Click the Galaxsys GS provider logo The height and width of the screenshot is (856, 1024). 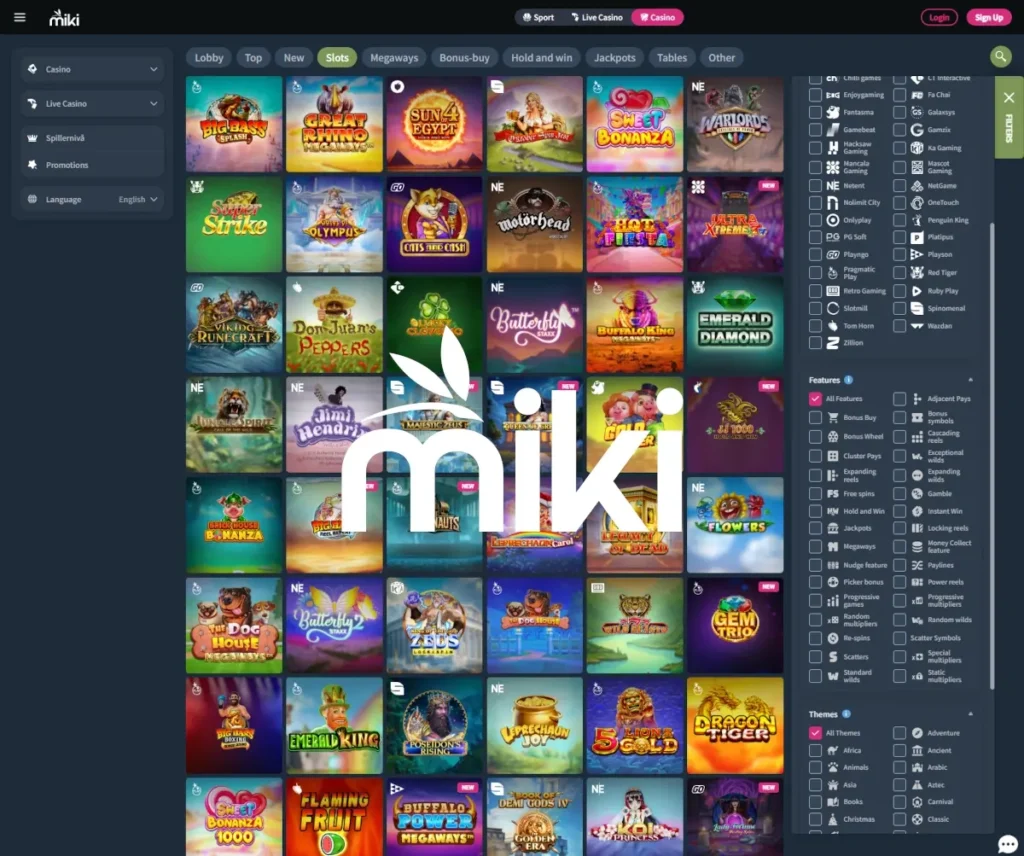tap(917, 112)
